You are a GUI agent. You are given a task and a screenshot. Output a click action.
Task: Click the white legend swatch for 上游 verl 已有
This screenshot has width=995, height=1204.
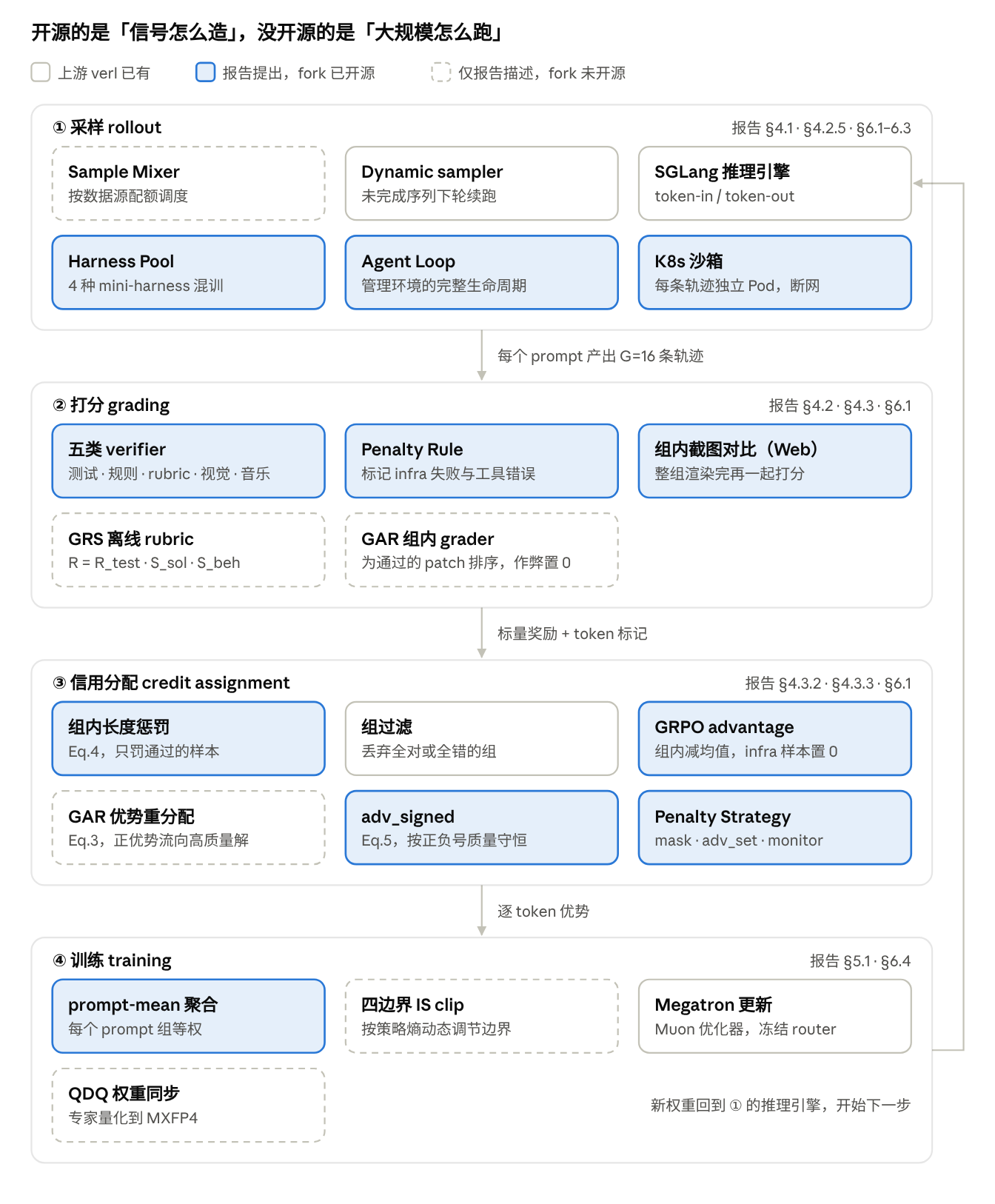click(41, 72)
